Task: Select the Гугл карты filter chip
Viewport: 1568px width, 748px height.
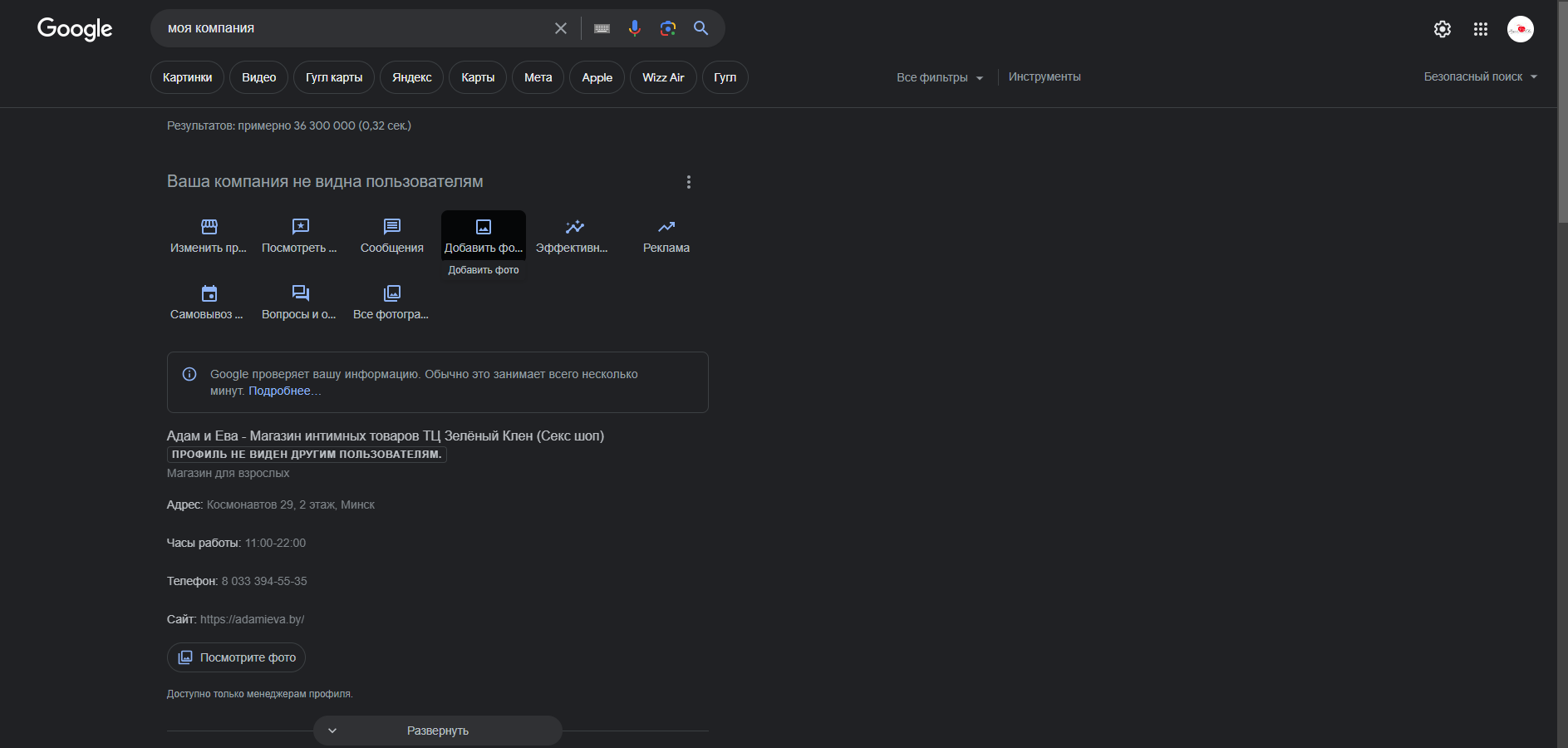Action: pyautogui.click(x=334, y=77)
